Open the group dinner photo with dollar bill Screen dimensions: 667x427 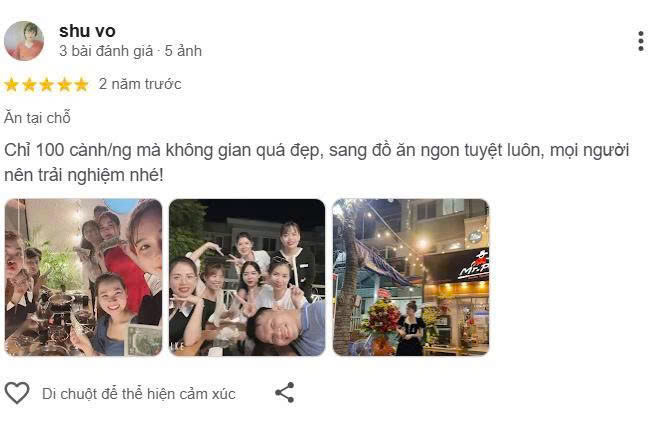click(83, 277)
